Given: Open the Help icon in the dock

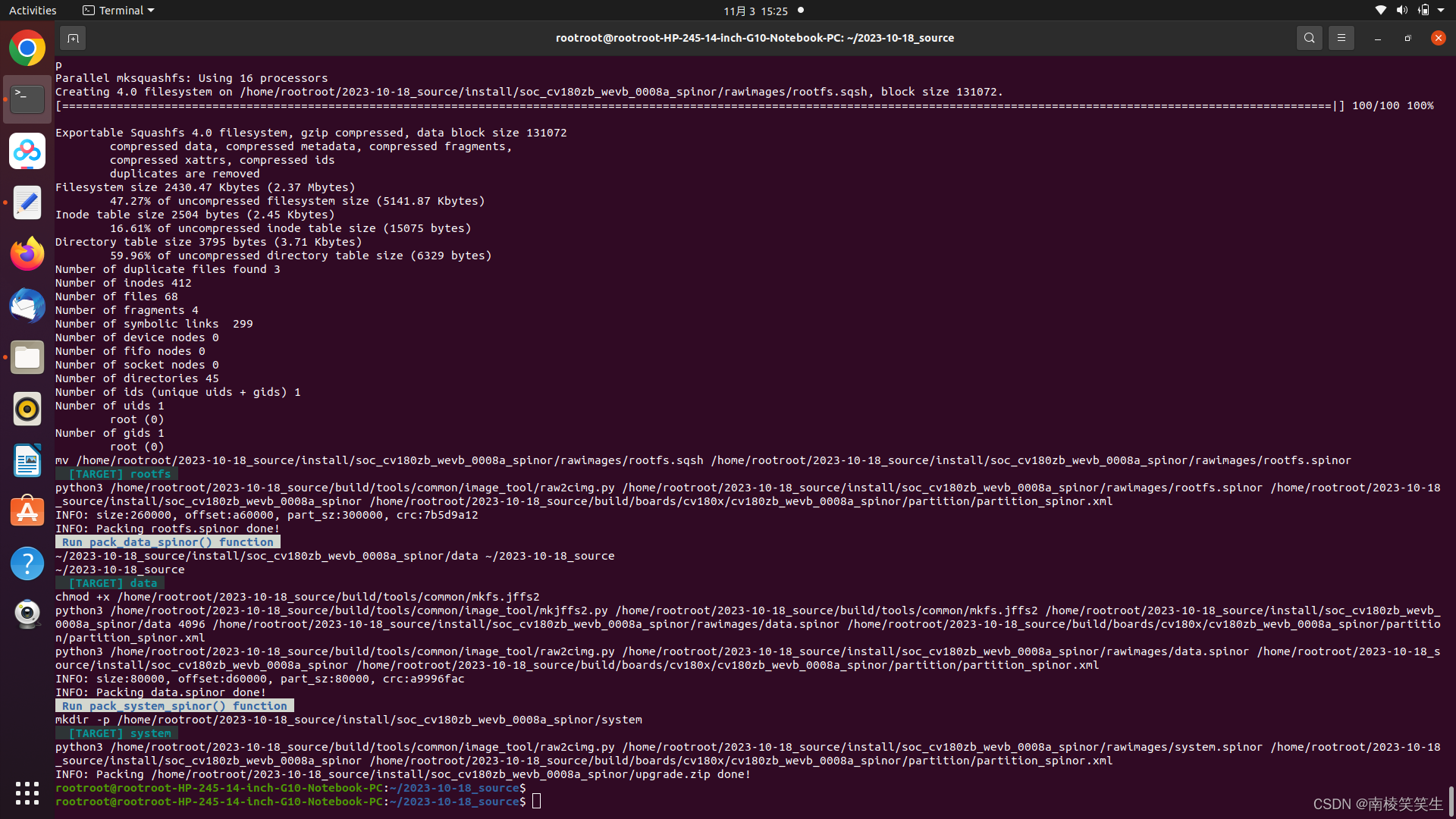Looking at the screenshot, I should point(27,563).
